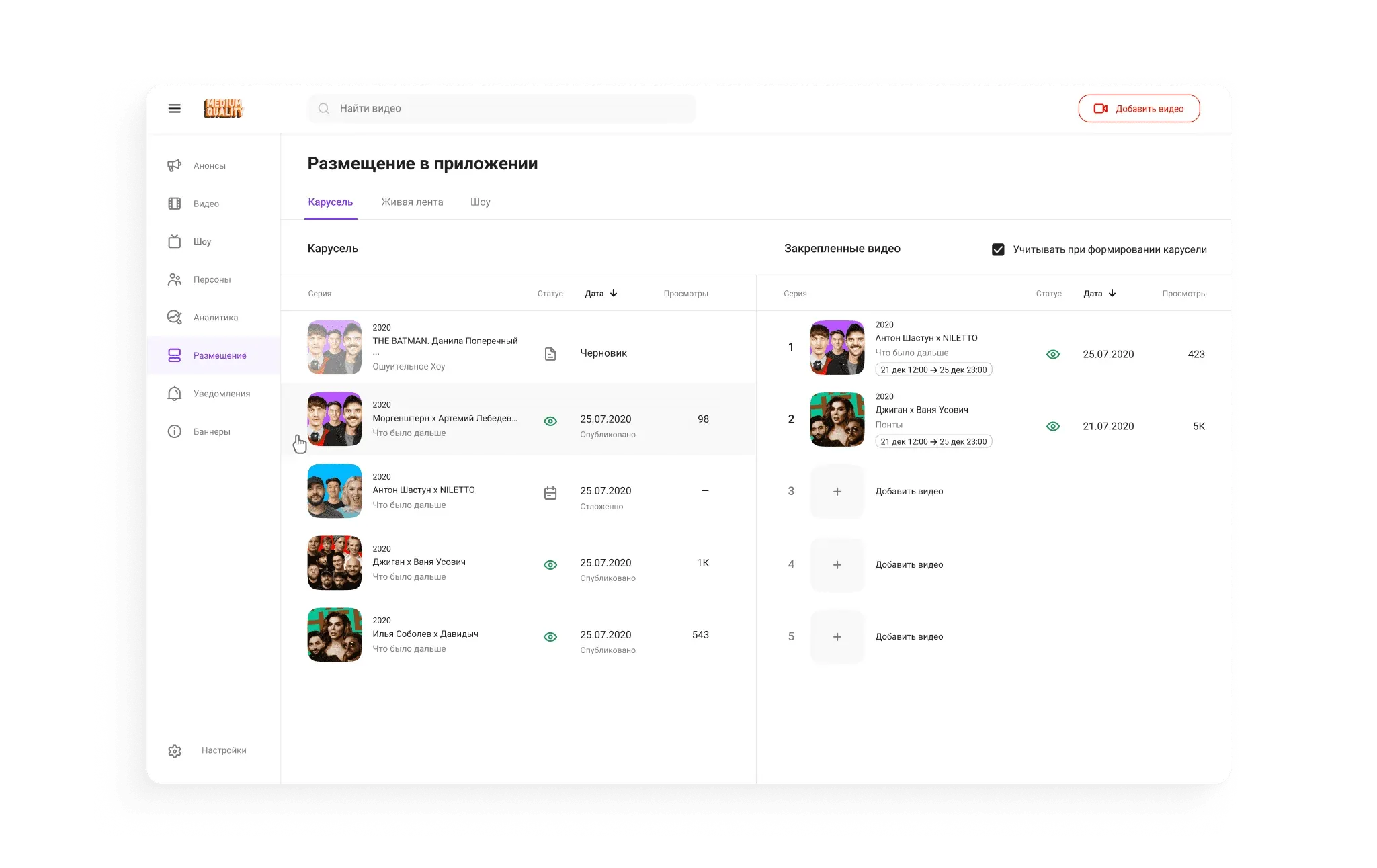
Task: Click the eye status icon on Джиган х Ваня Усович row
Action: [x=551, y=564]
